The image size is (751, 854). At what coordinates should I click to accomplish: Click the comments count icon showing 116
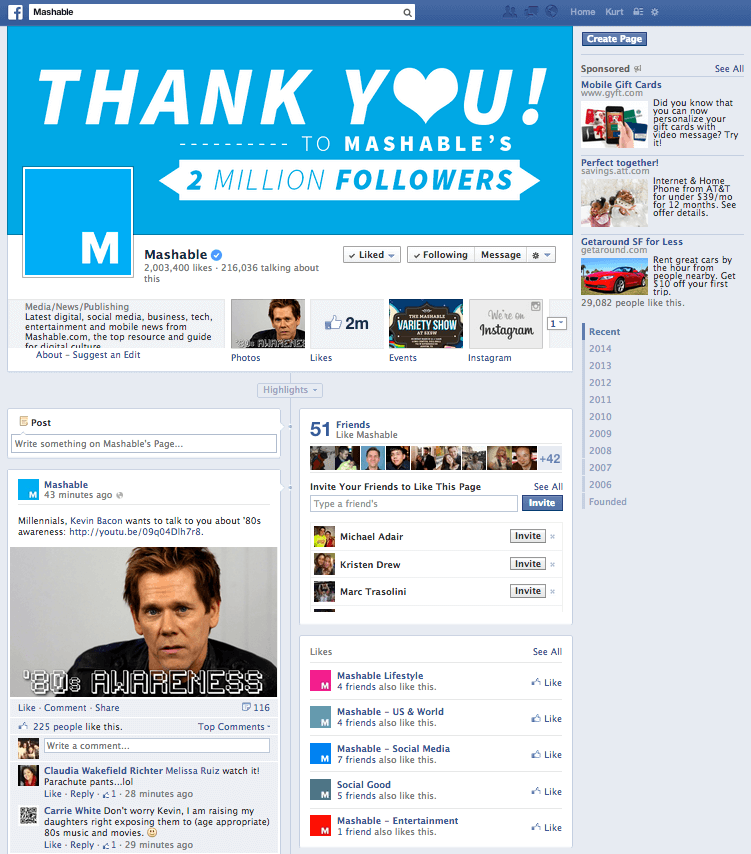pos(256,707)
